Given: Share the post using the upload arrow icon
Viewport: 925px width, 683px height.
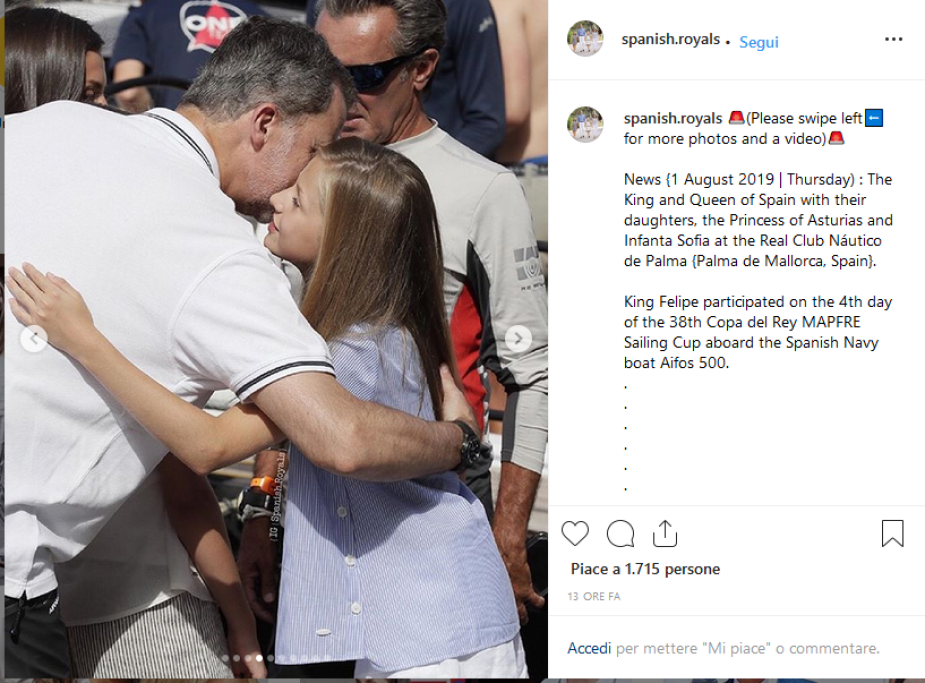Looking at the screenshot, I should [x=665, y=533].
